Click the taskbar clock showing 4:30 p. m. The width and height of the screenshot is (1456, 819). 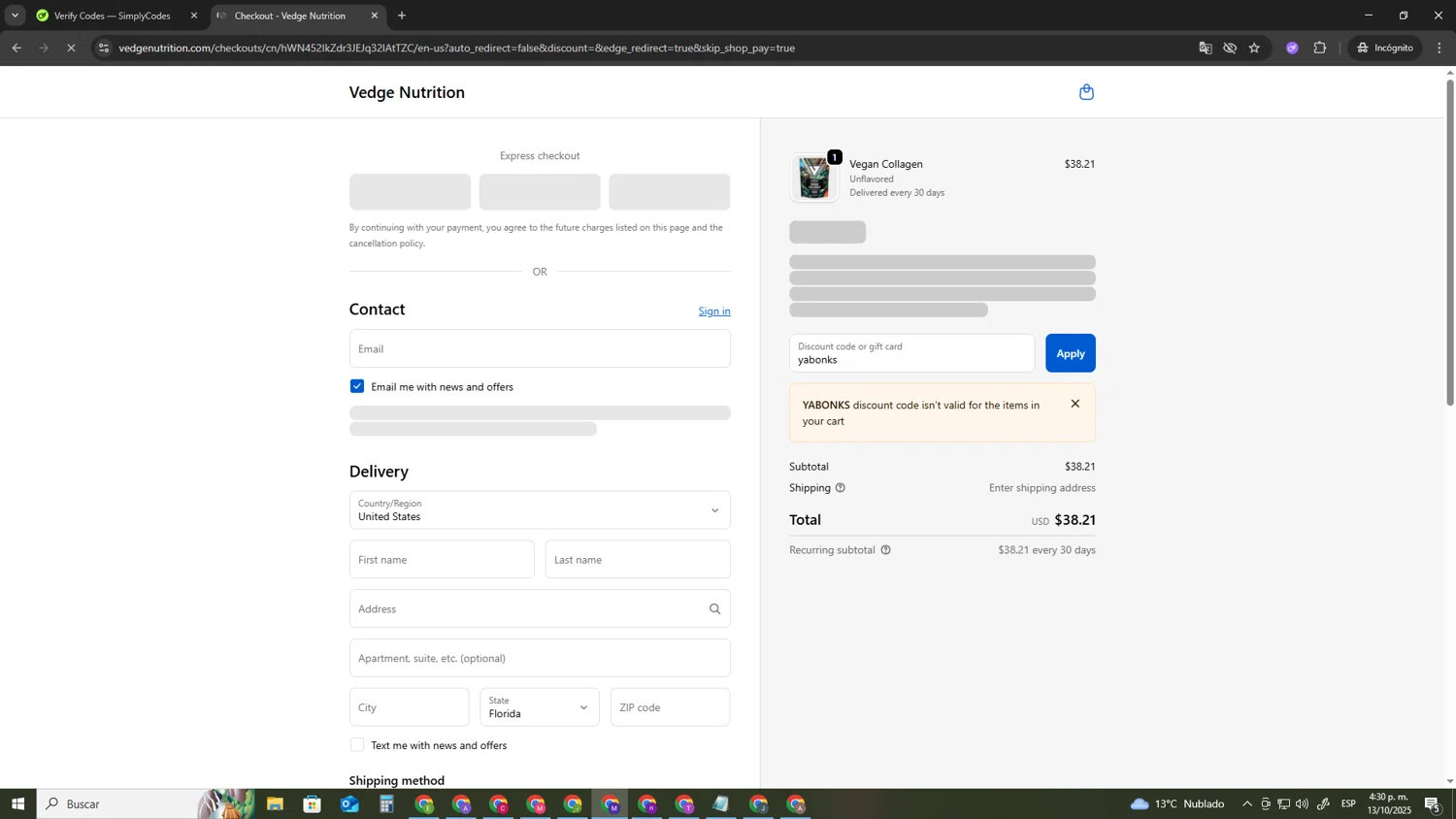click(1389, 804)
